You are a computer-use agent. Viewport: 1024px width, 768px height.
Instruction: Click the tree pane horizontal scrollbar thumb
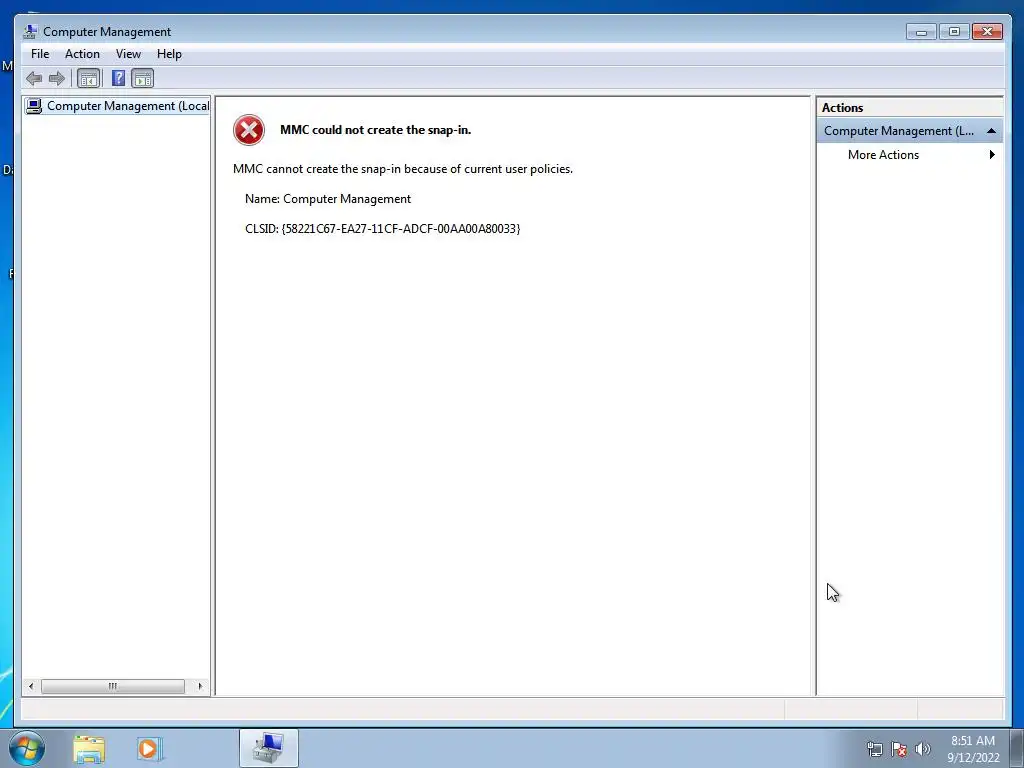coord(113,686)
